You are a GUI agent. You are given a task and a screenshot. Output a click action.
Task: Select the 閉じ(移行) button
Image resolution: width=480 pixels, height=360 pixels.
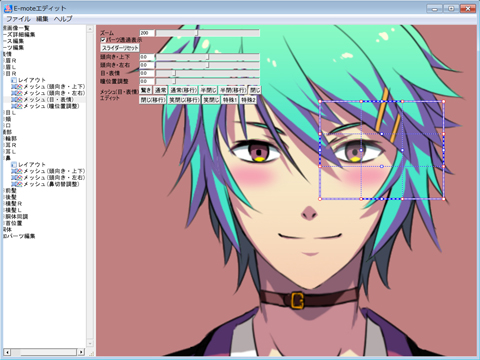pyautogui.click(x=153, y=100)
